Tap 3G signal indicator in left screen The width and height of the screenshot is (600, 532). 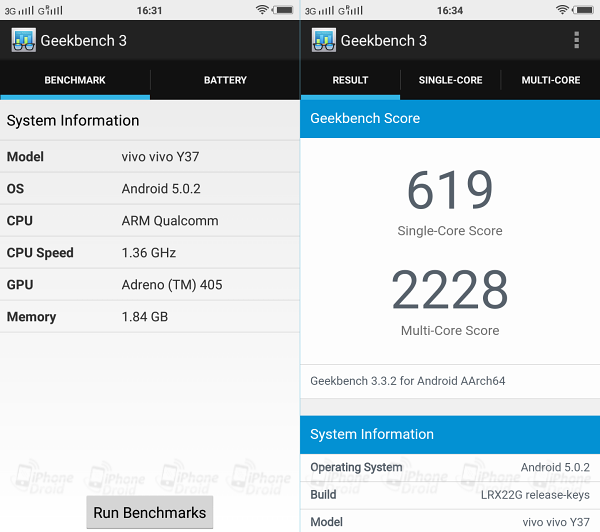(x=19, y=10)
